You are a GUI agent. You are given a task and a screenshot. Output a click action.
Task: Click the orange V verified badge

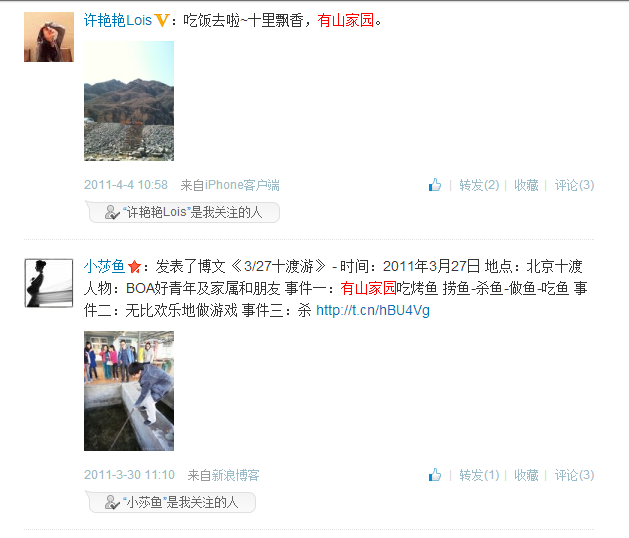click(162, 20)
